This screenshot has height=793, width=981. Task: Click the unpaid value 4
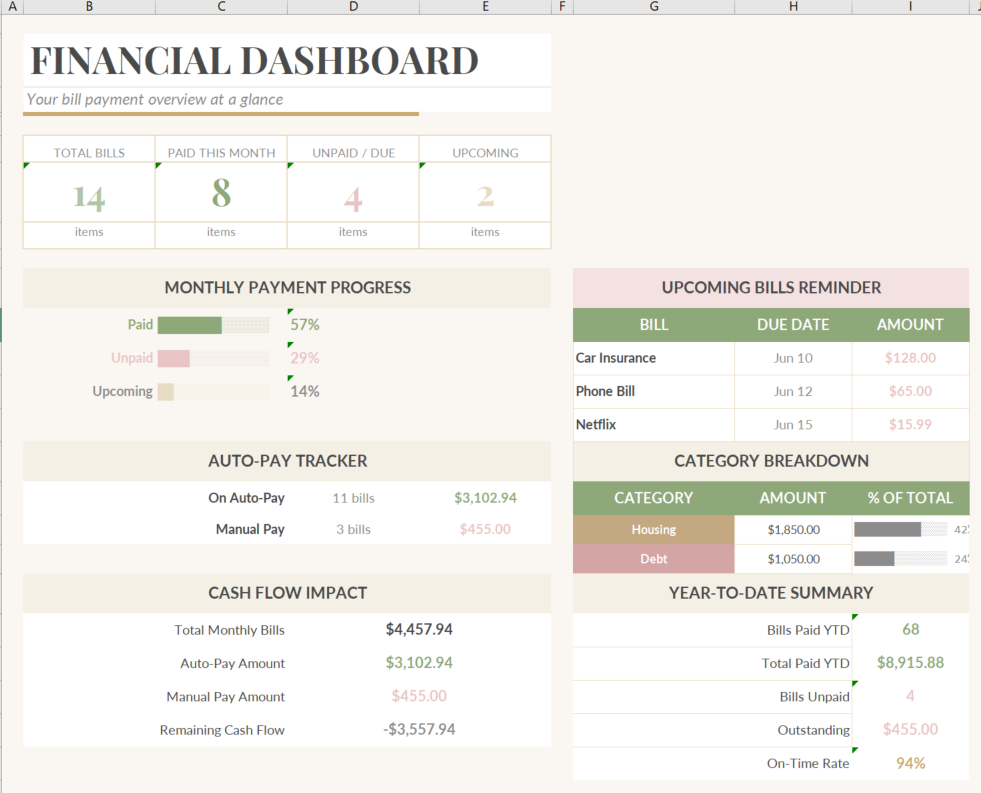[353, 200]
